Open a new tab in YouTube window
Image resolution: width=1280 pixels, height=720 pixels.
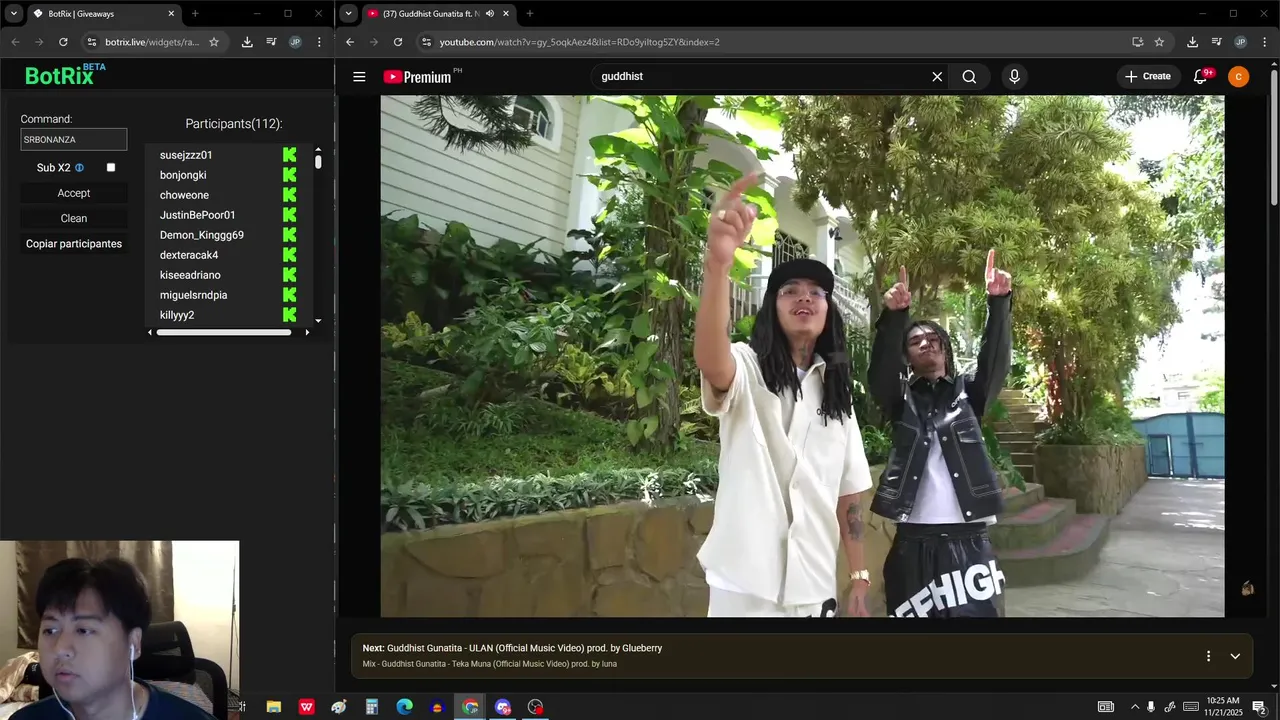tap(530, 14)
